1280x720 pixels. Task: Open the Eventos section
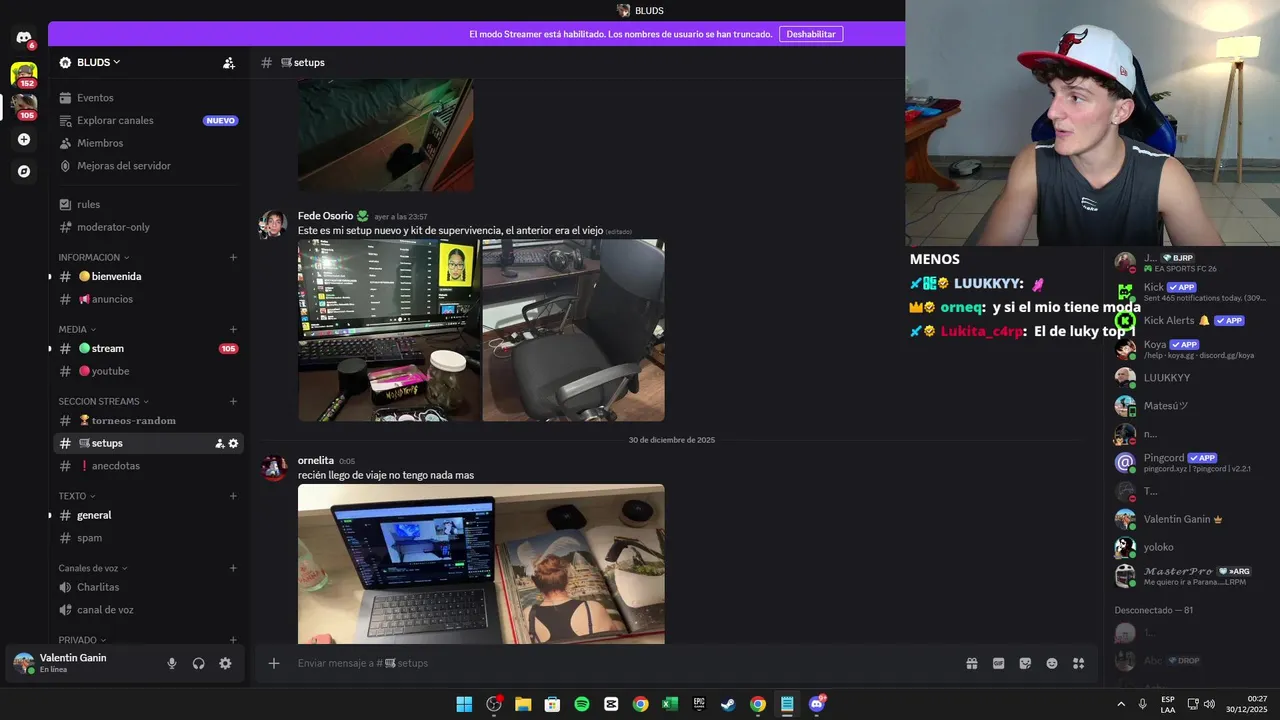(x=148, y=98)
